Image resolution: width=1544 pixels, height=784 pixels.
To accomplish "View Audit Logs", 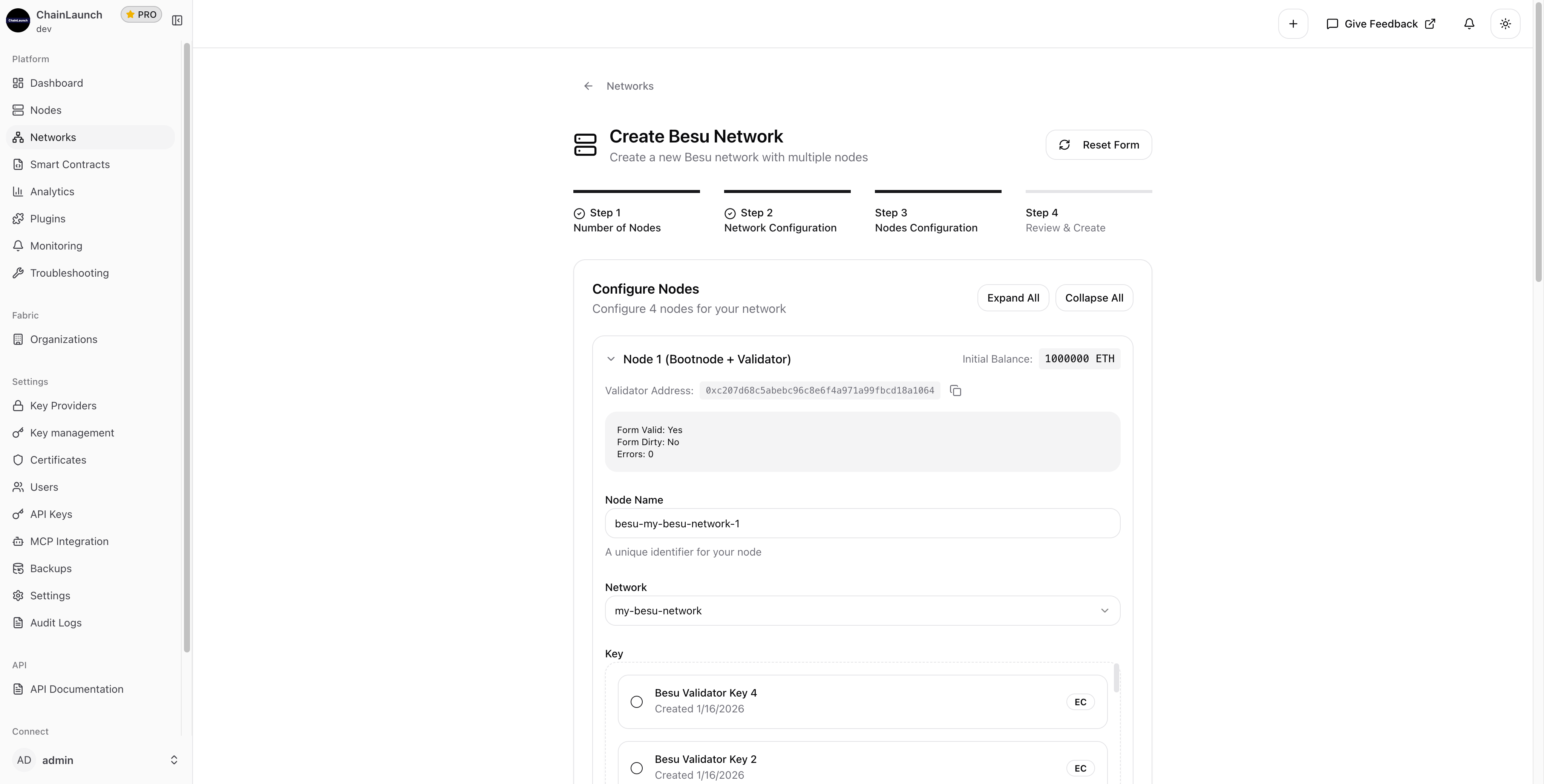I will tap(56, 623).
